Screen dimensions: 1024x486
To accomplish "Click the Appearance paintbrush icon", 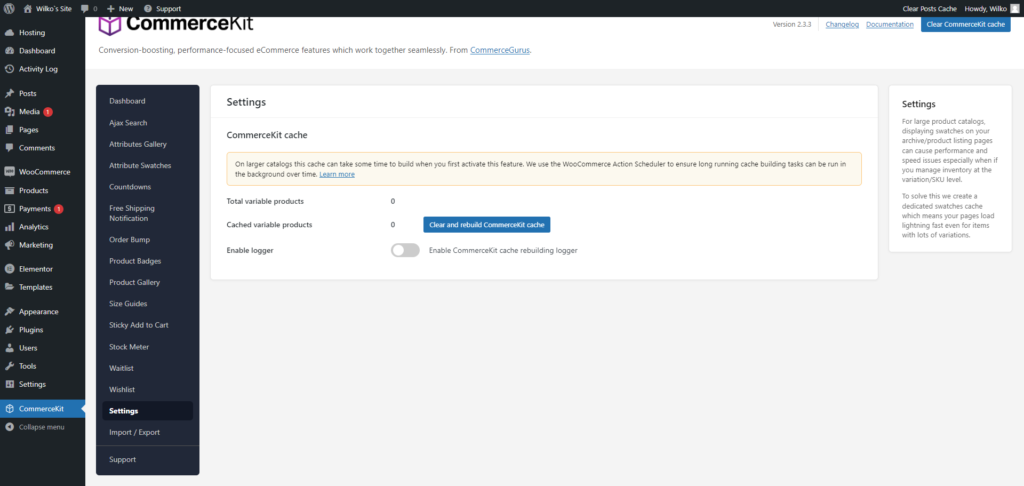I will click(9, 312).
